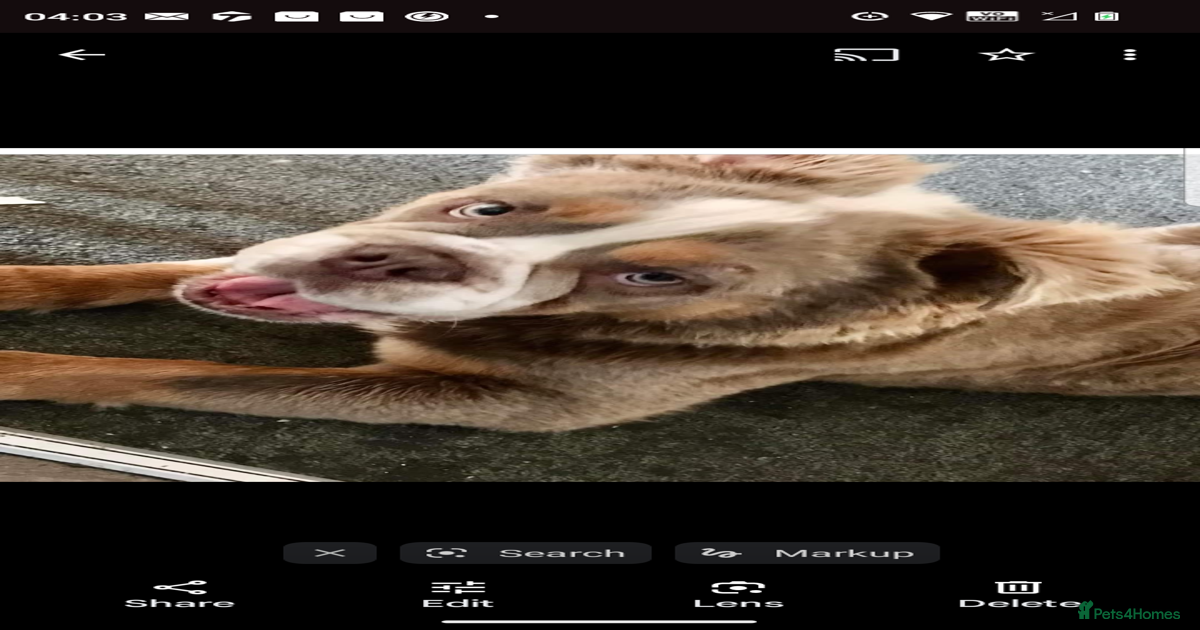Cast the photo to a device
Viewport: 1200px width, 630px height.
tap(866, 55)
